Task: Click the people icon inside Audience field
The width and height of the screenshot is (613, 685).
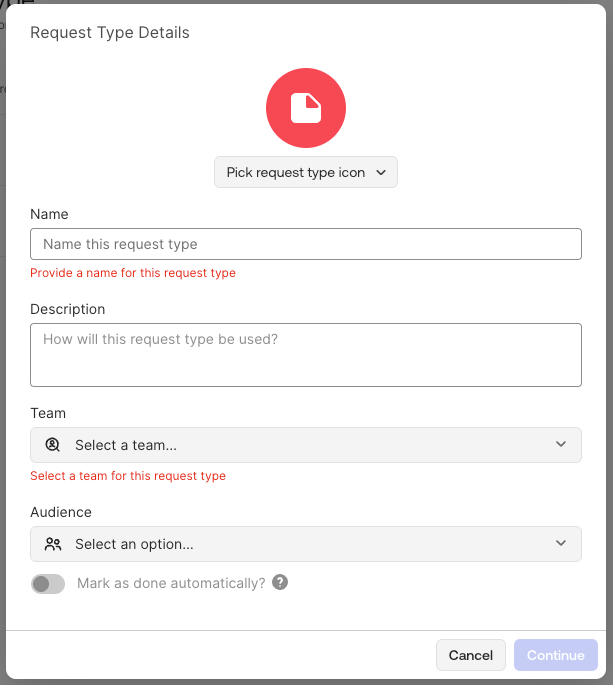Action: pyautogui.click(x=53, y=544)
